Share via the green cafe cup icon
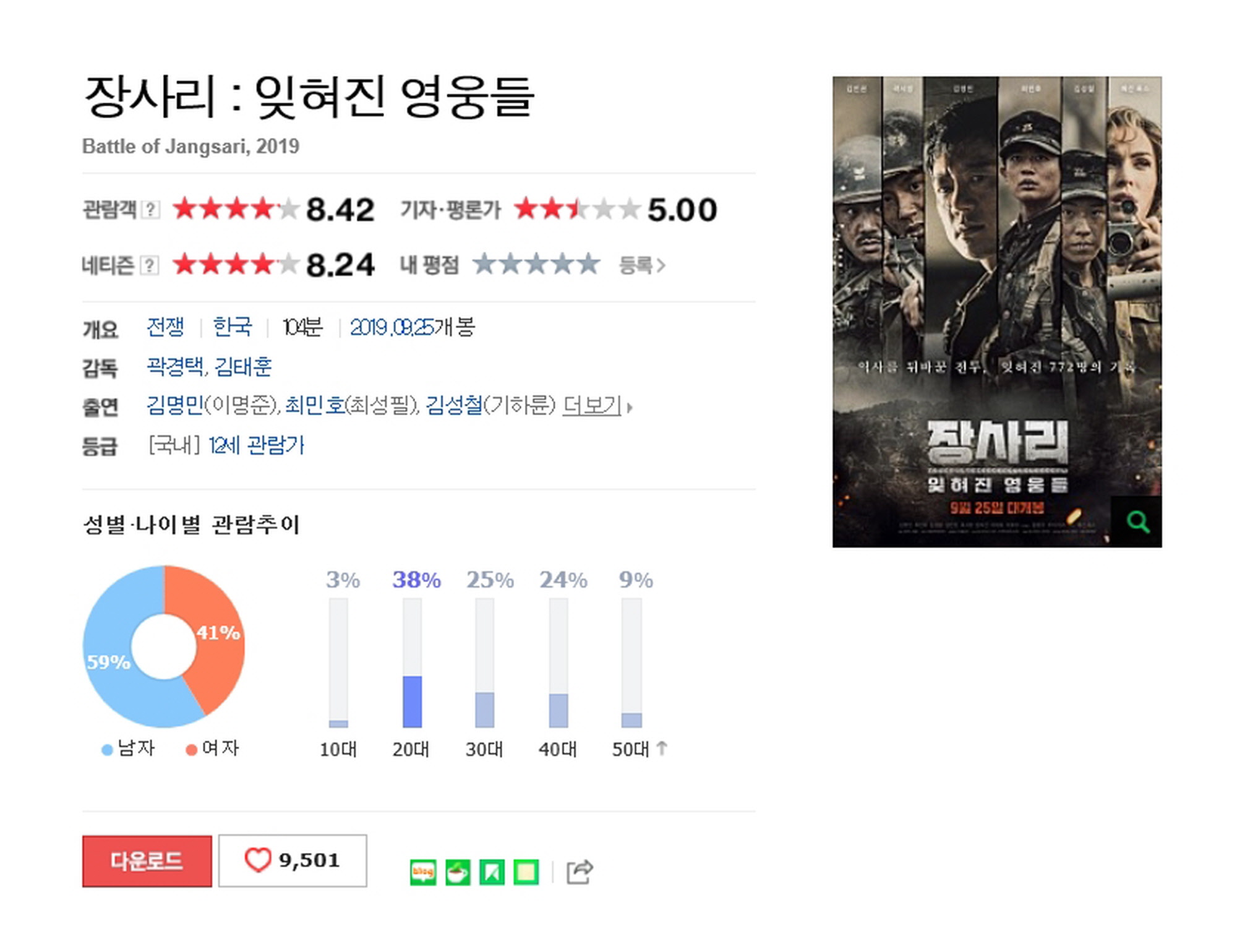 pyautogui.click(x=458, y=872)
